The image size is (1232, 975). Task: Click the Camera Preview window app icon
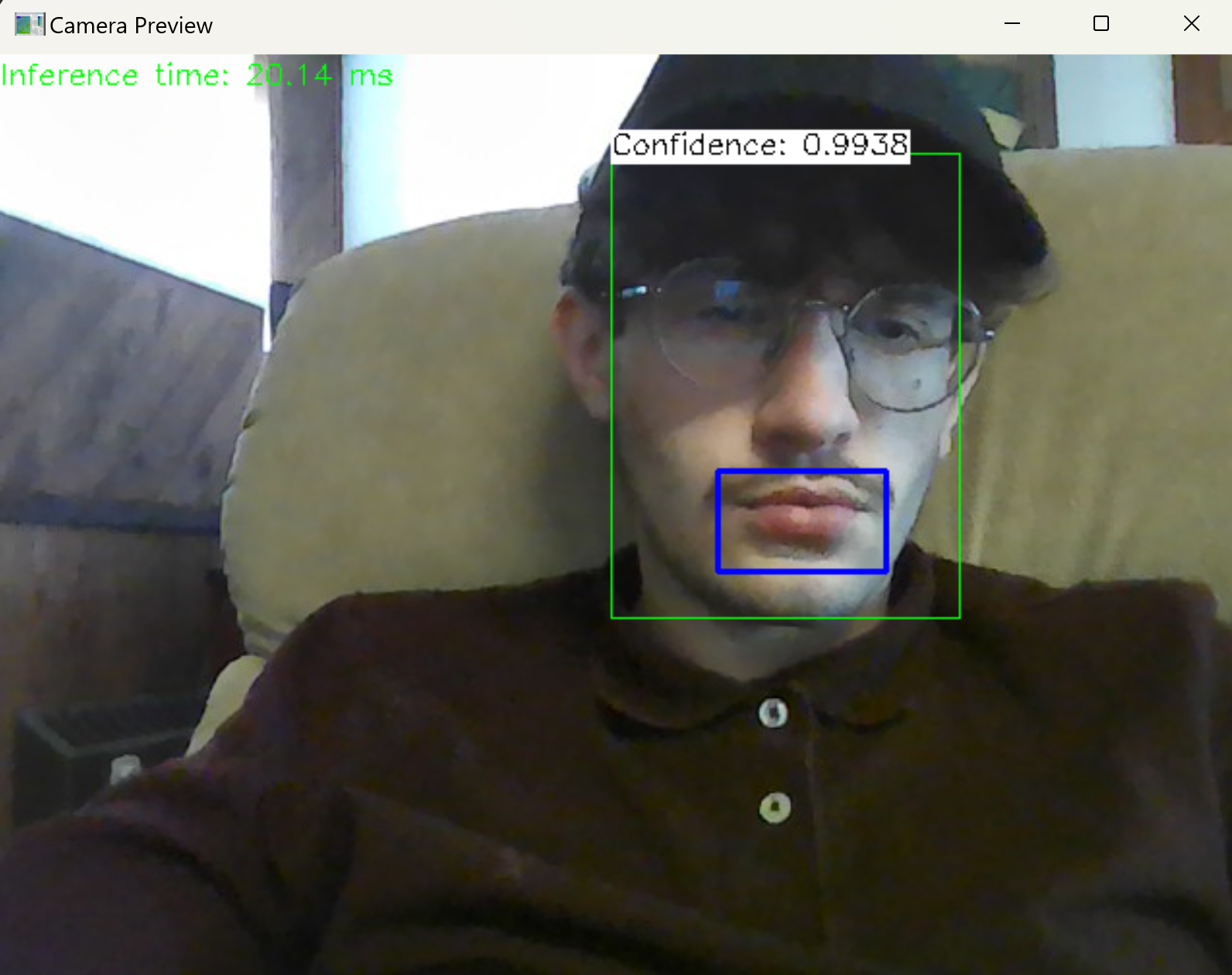[x=29, y=25]
